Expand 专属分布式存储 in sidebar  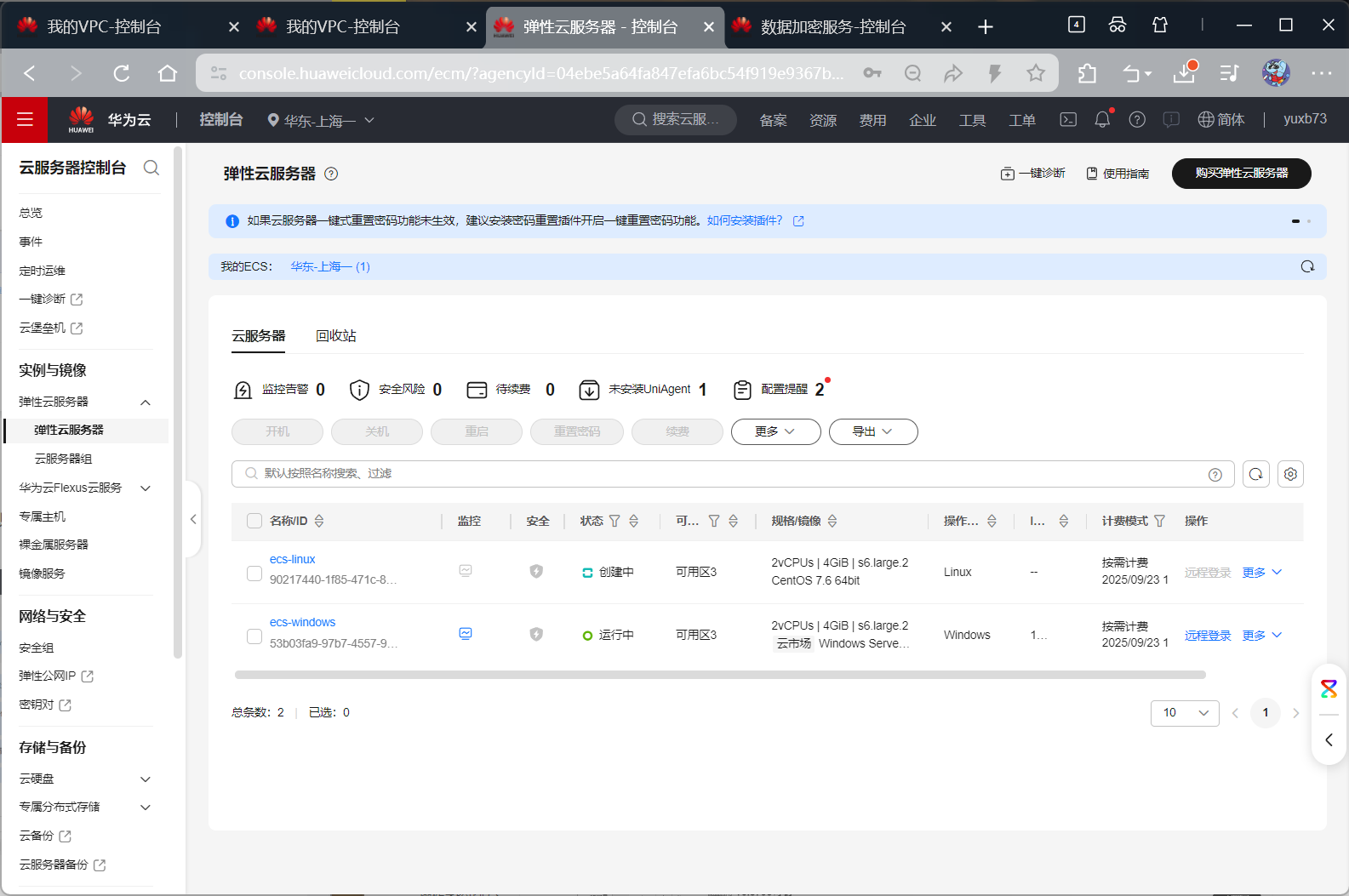[x=146, y=808]
